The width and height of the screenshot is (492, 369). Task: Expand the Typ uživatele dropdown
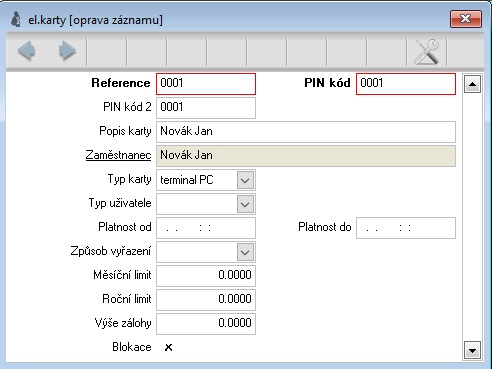pyautogui.click(x=245, y=204)
